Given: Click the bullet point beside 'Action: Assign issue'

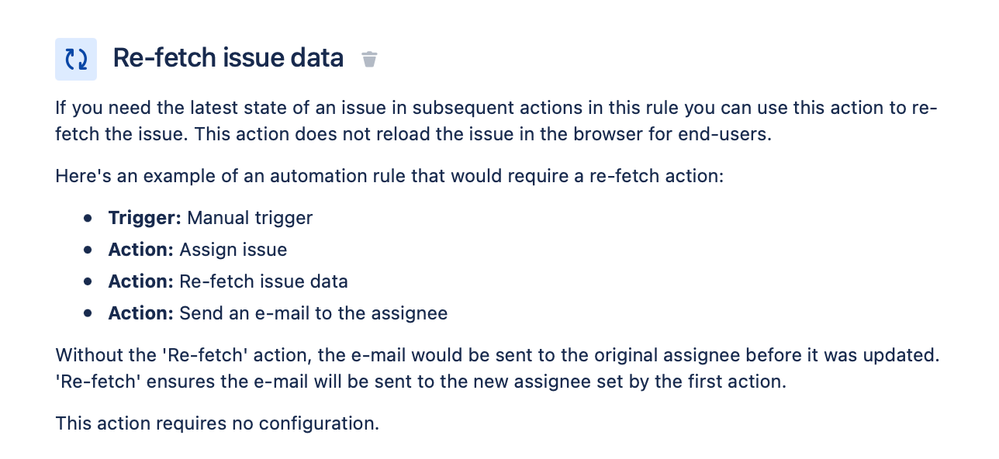Looking at the screenshot, I should click(x=87, y=250).
